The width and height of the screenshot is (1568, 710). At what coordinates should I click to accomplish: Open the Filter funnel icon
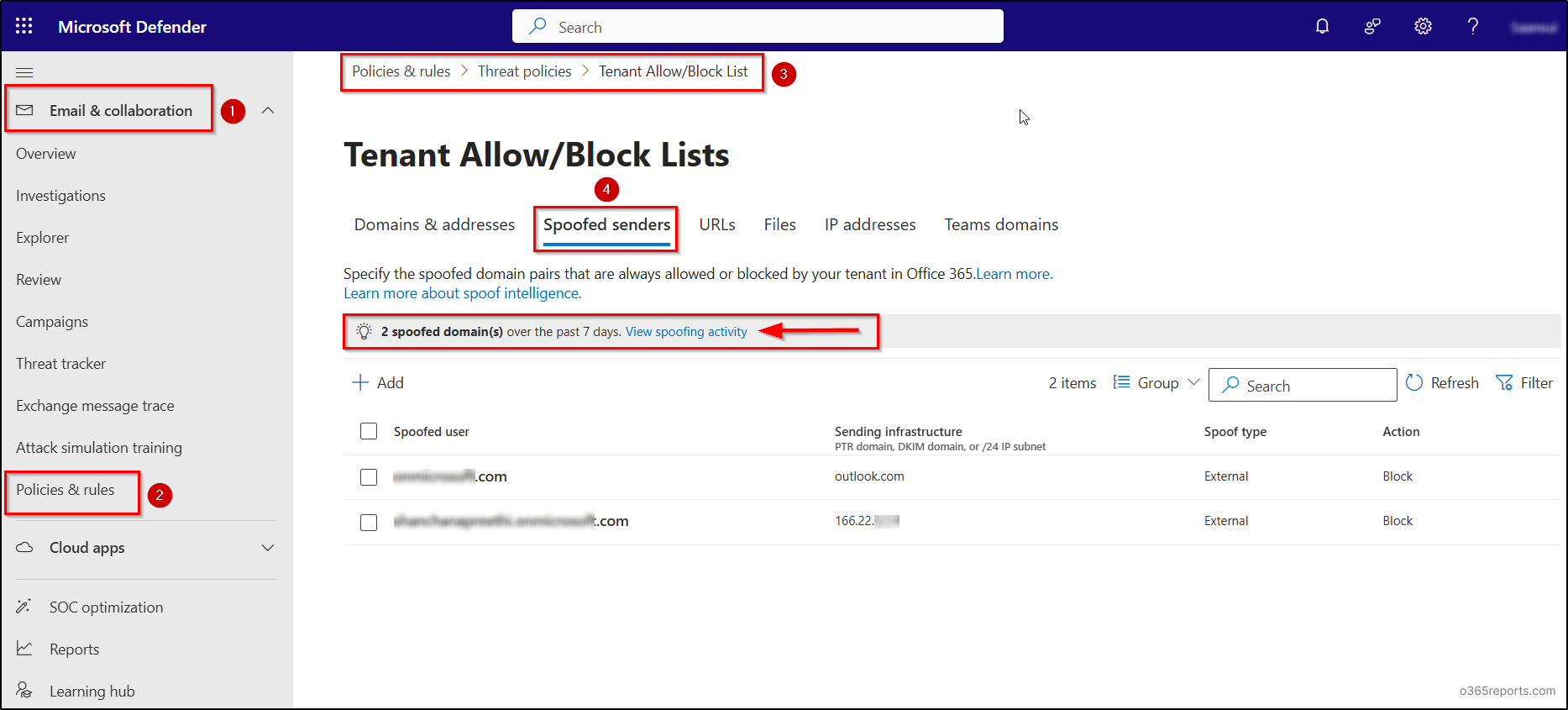(1504, 383)
